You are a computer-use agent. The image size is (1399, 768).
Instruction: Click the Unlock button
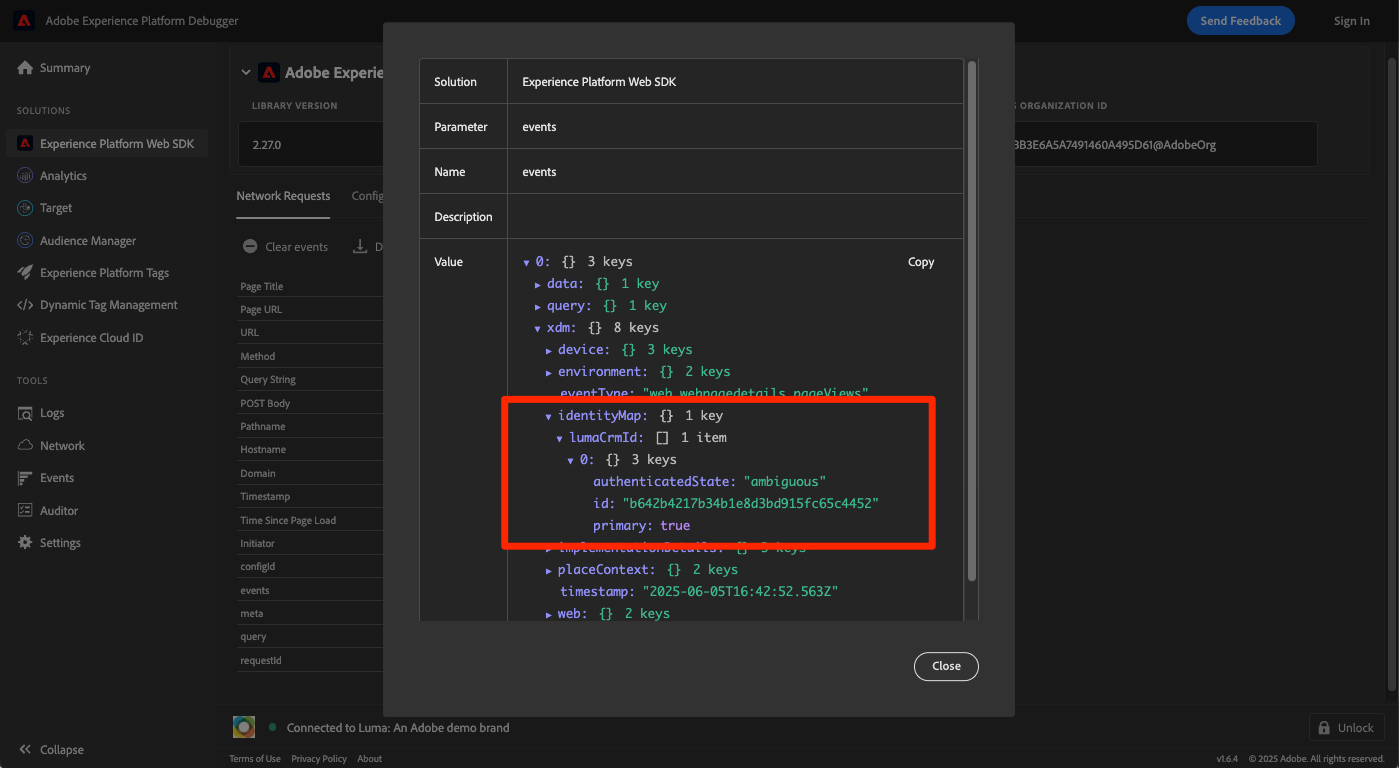[x=1346, y=727]
